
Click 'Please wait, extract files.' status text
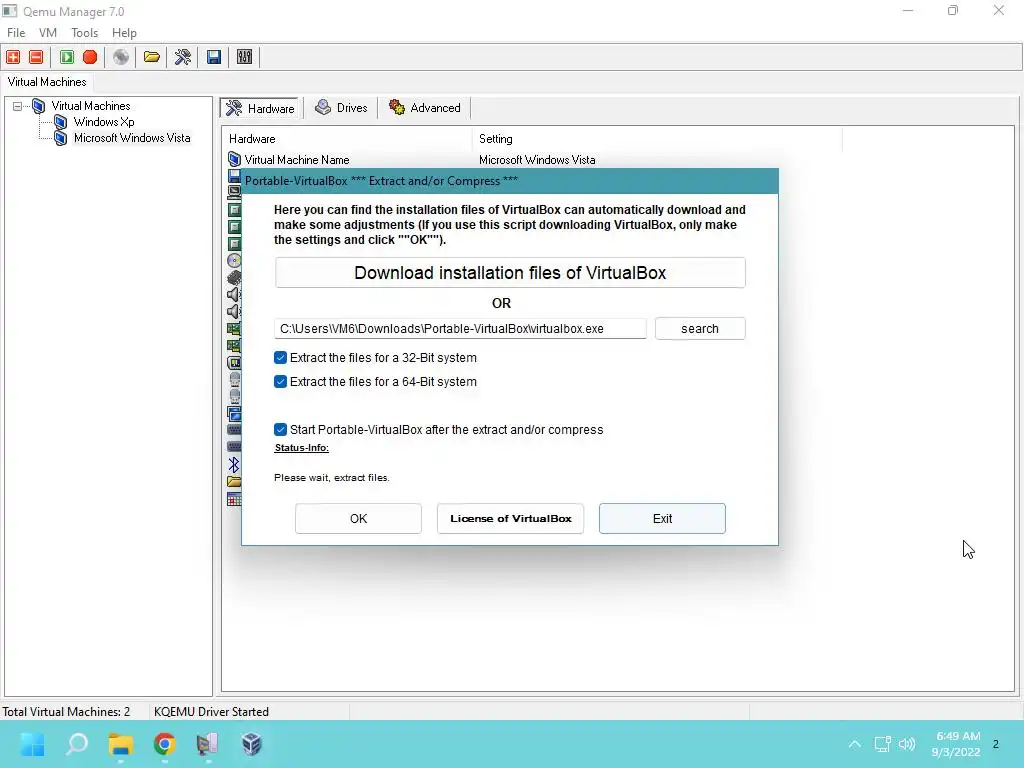pyautogui.click(x=332, y=477)
